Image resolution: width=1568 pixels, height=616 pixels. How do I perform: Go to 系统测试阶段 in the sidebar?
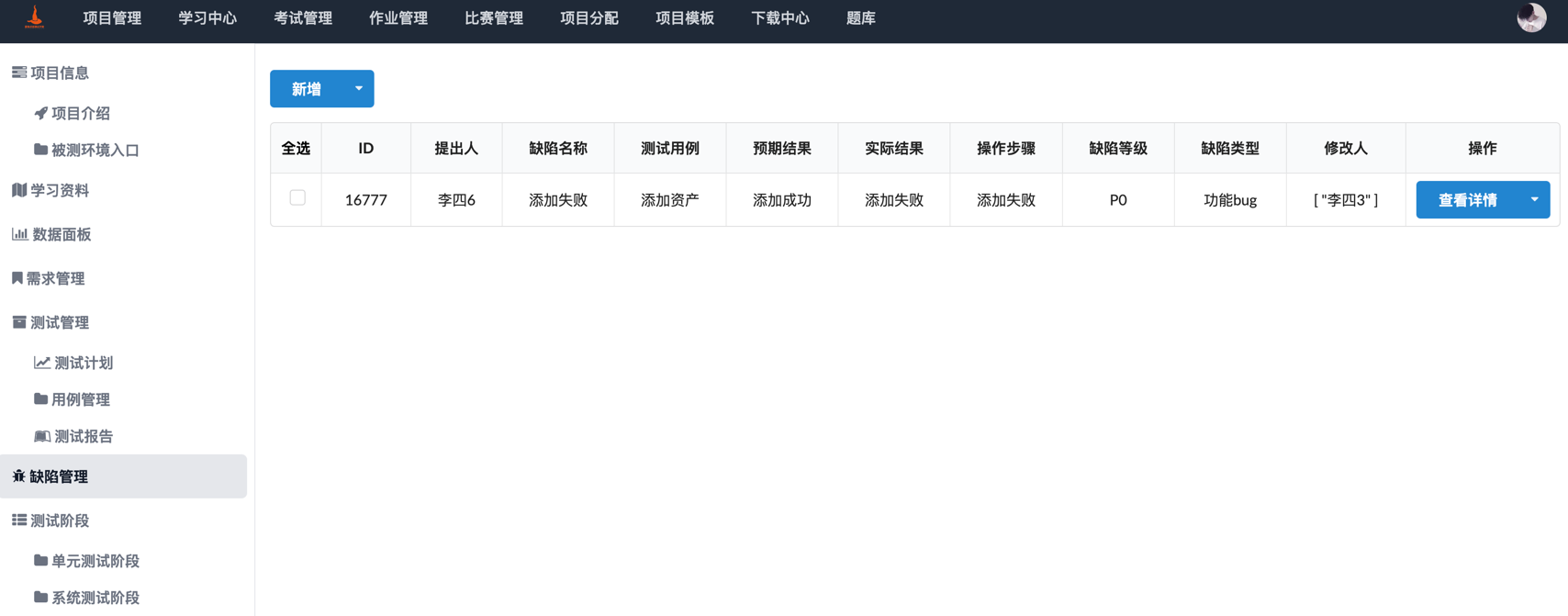pos(95,598)
